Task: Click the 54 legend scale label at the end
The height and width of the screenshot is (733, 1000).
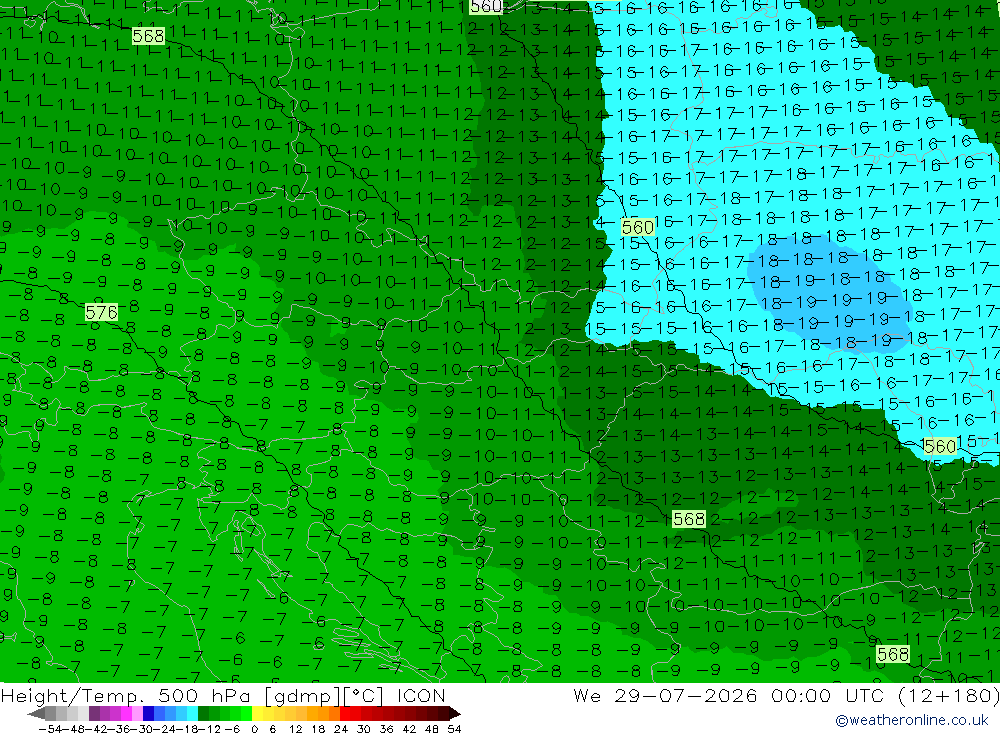Action: (454, 729)
